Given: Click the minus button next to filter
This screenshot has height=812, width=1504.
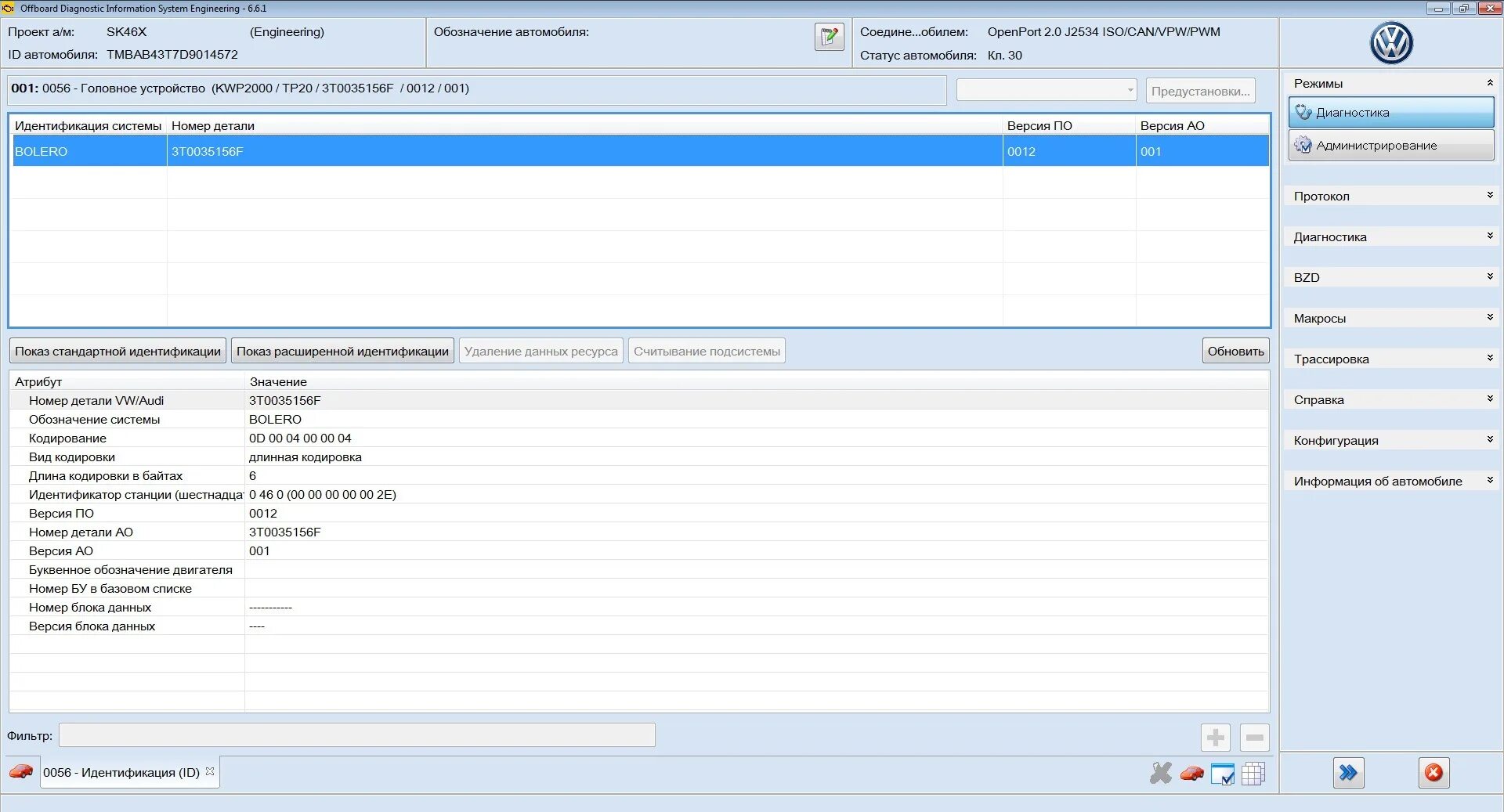Looking at the screenshot, I should [1255, 737].
